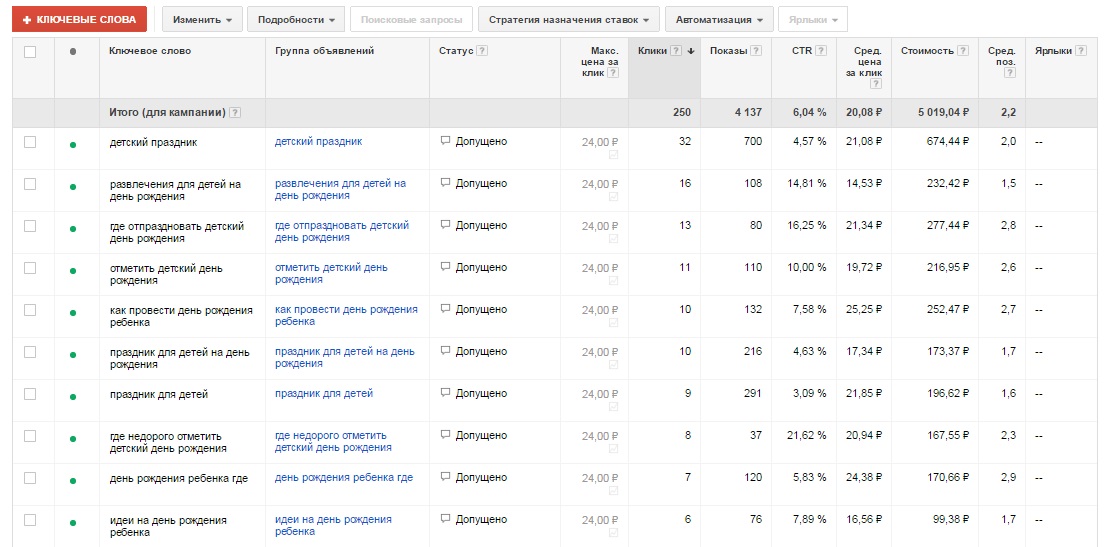Image resolution: width=1113 pixels, height=547 pixels.
Task: Open ad group link идеи на день рождения ребенка
Action: tap(333, 526)
